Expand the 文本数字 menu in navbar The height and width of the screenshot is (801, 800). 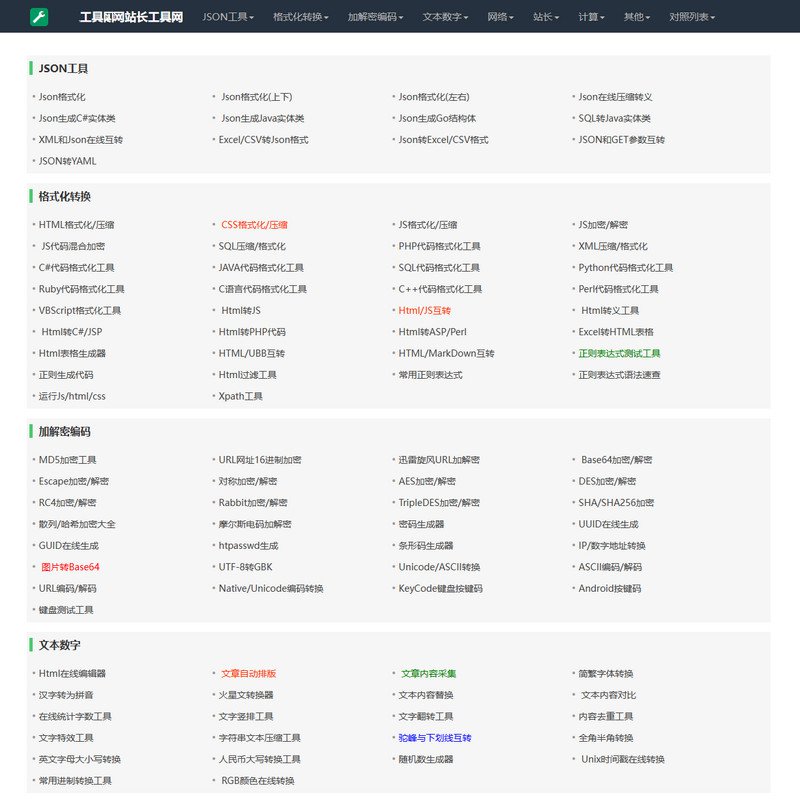(448, 17)
